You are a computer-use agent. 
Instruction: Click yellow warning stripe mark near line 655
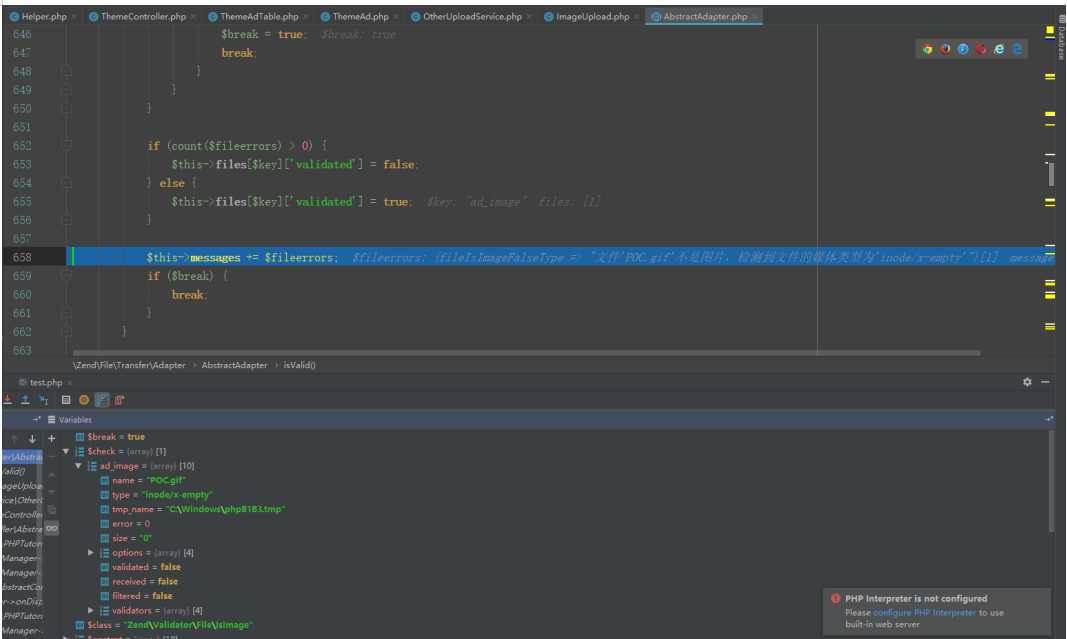1050,202
